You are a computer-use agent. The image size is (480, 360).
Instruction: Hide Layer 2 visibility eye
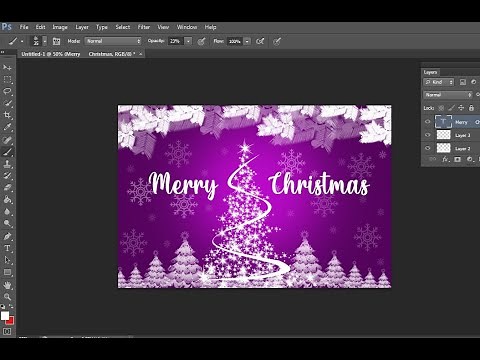pos(428,148)
